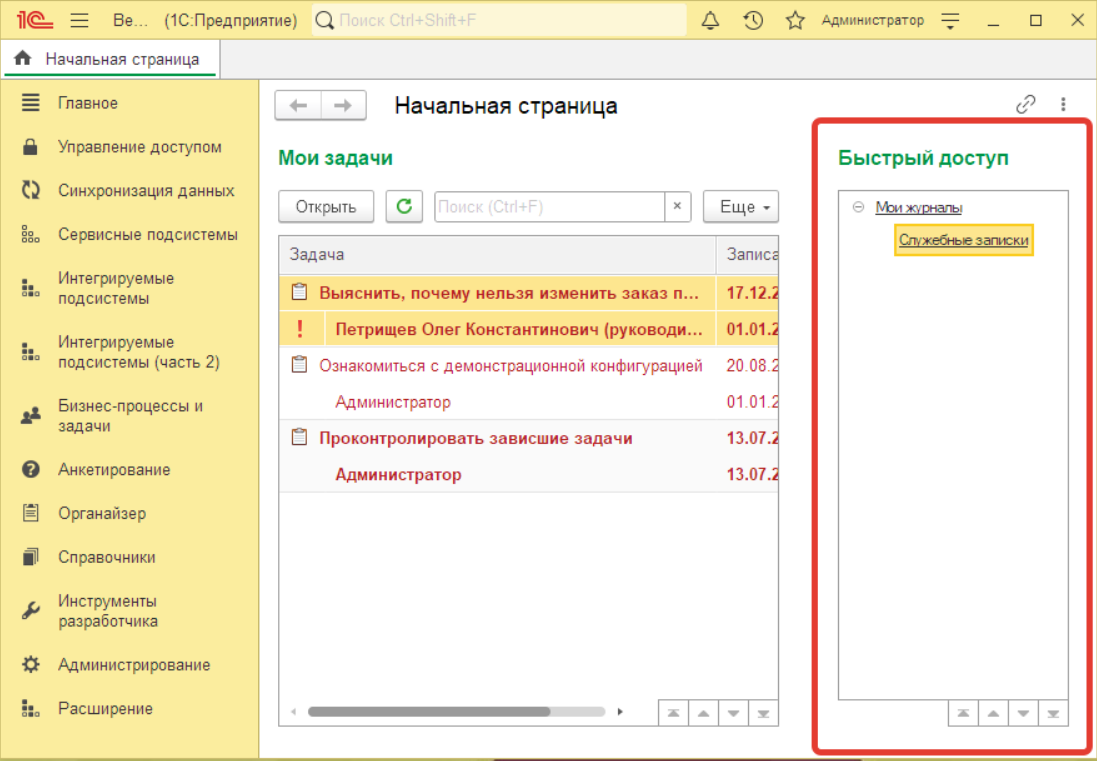Open the history clock icon

tap(754, 20)
